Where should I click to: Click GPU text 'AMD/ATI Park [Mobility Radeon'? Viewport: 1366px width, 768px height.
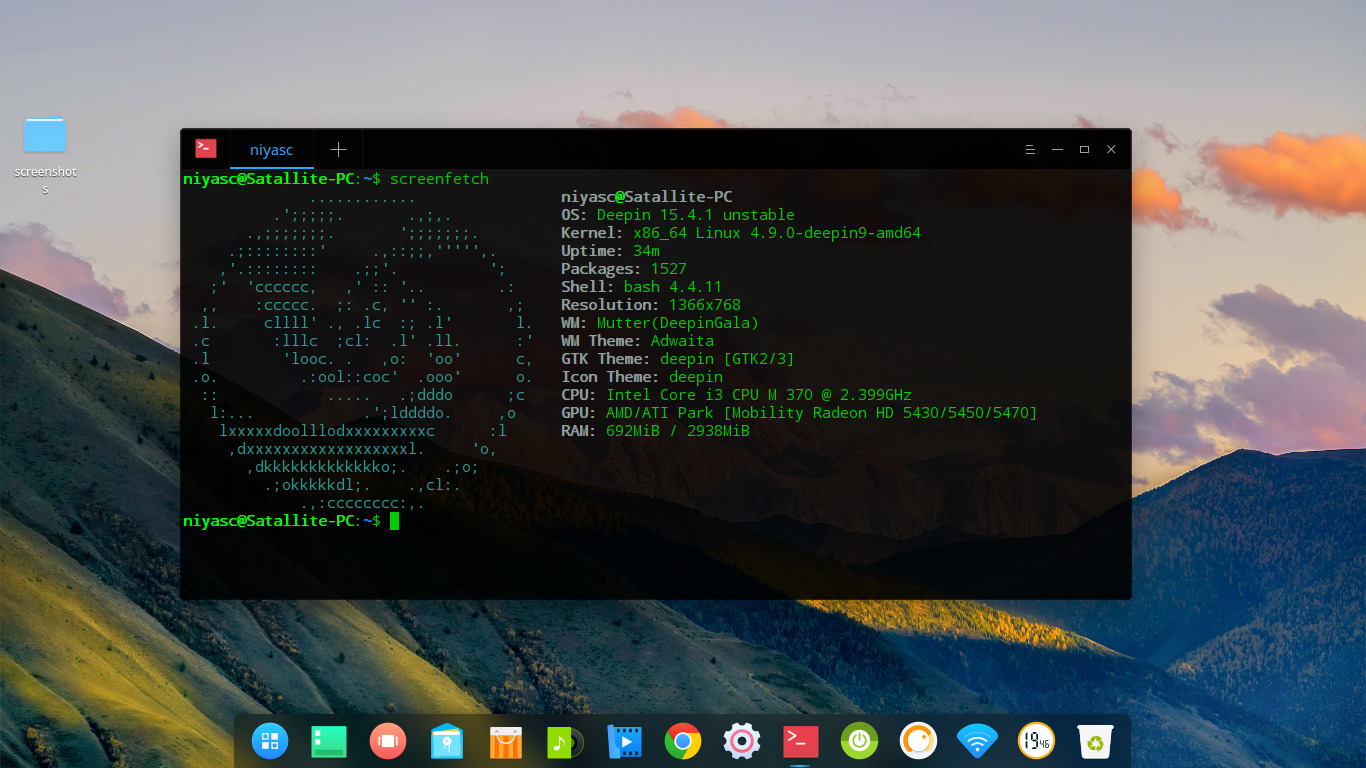point(736,413)
